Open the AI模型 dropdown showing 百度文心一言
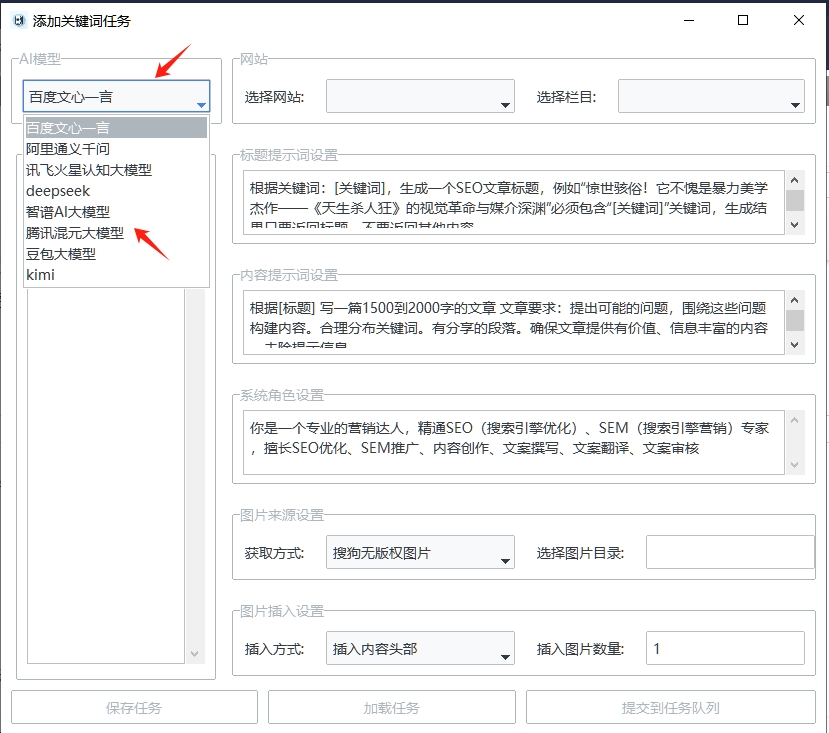 pyautogui.click(x=116, y=96)
